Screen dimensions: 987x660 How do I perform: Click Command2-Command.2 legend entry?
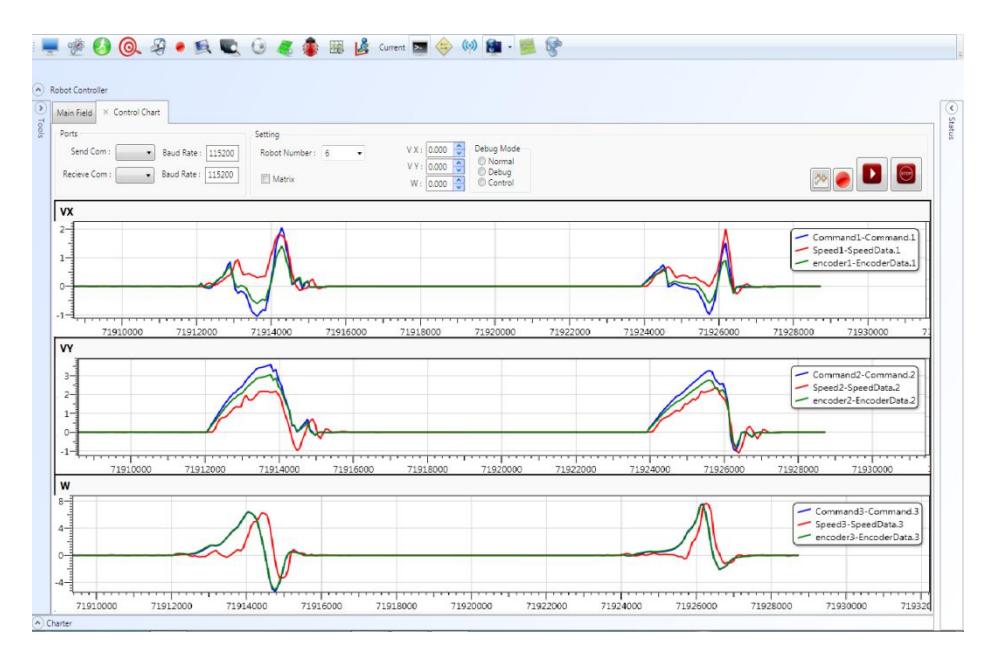click(855, 374)
